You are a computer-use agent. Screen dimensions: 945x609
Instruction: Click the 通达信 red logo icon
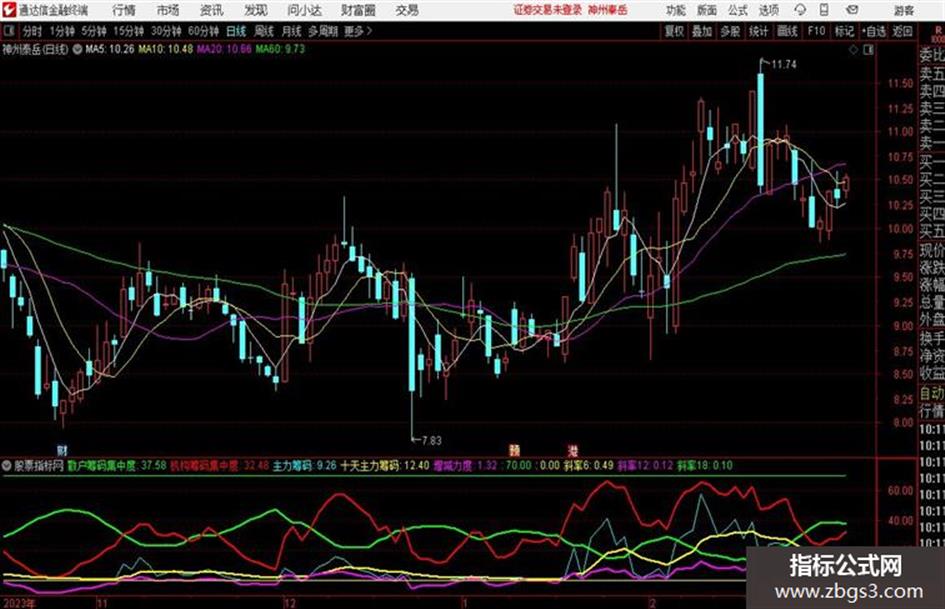(x=8, y=10)
